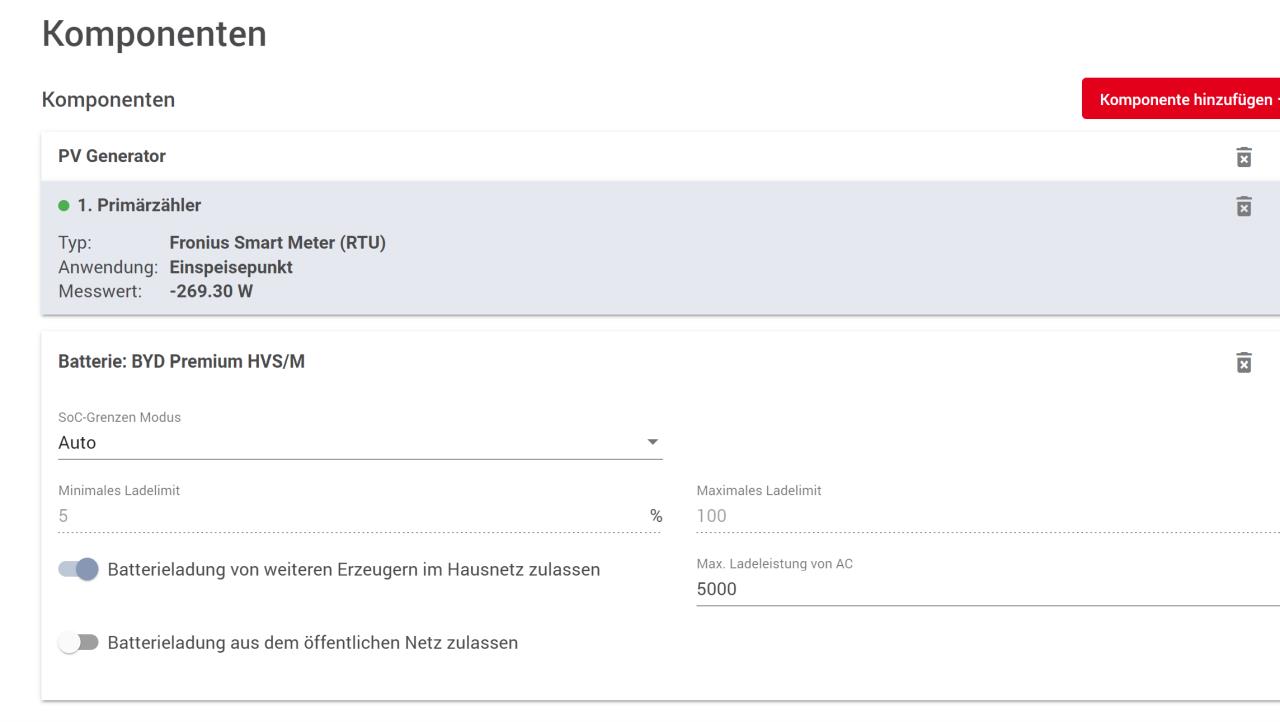This screenshot has height=722, width=1280.
Task: Click Batterieladung von weiteren Erzeugern label
Action: point(354,570)
